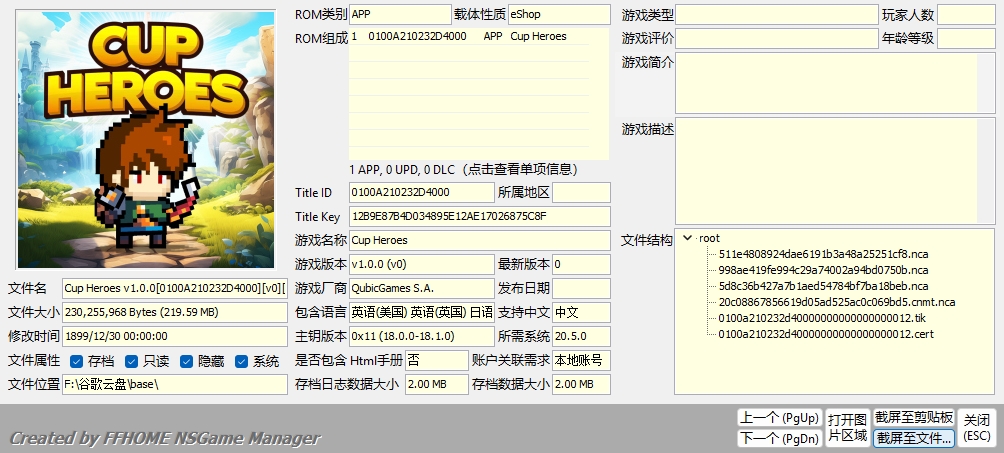Image resolution: width=1004 pixels, height=453 pixels.
Task: Click the Title Key value field
Action: click(479, 216)
